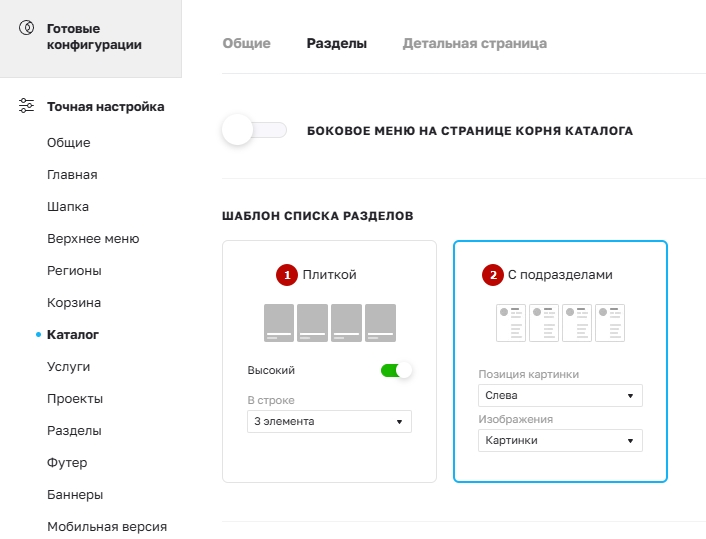Select the Плиткой tile layout preview
Viewport: 706px width, 539px height.
tap(330, 323)
